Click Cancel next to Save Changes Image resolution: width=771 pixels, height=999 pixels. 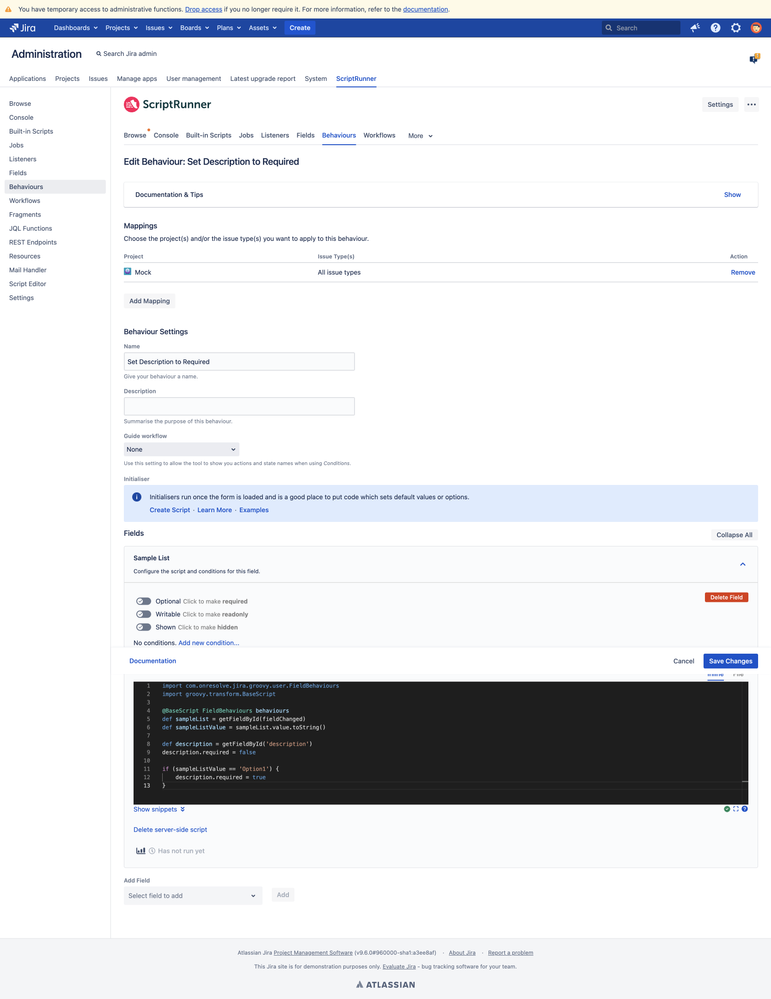pyautogui.click(x=684, y=661)
